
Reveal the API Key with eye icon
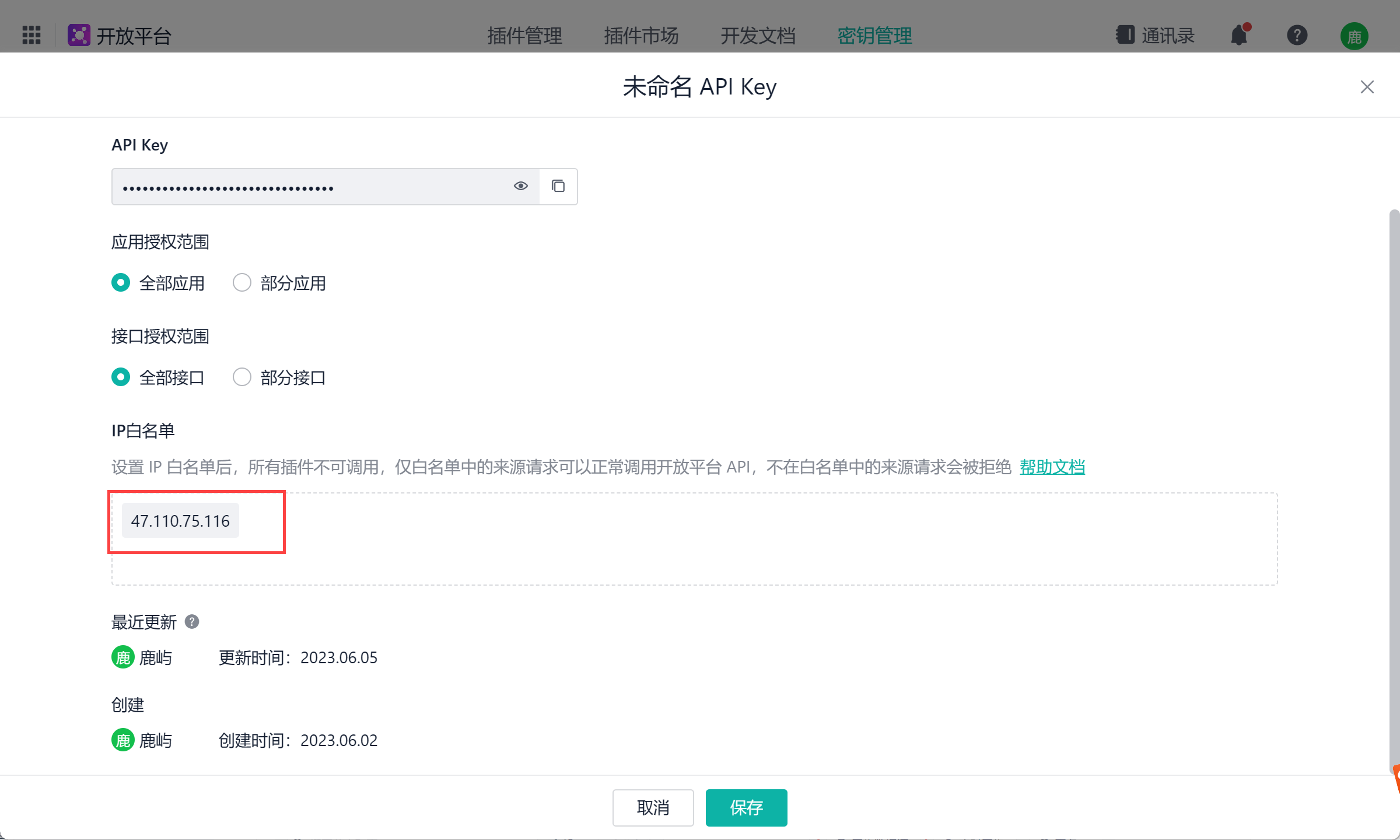pyautogui.click(x=520, y=186)
